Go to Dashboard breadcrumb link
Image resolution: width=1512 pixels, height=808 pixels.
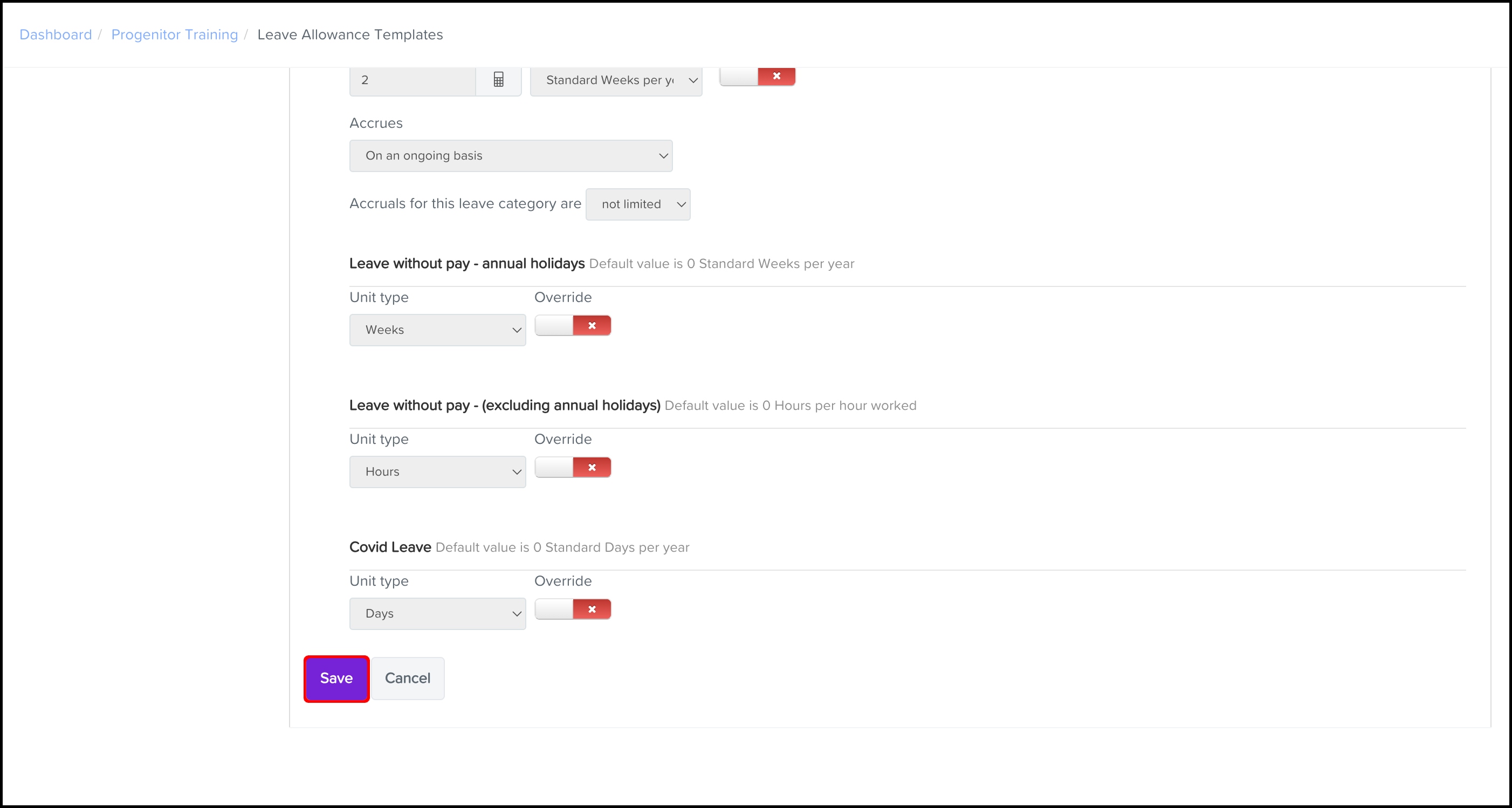point(56,35)
